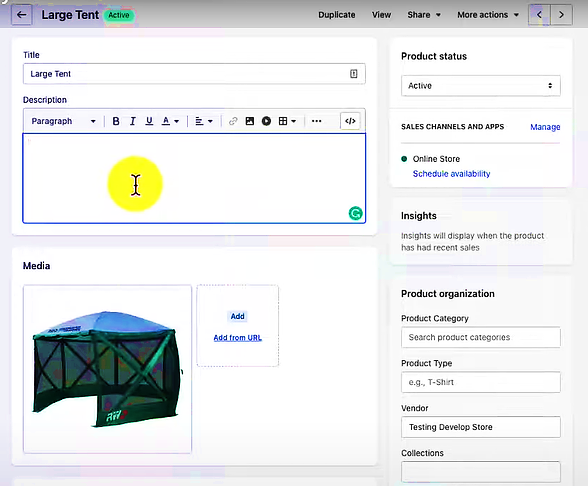Open the Product status Active dropdown

tap(481, 86)
